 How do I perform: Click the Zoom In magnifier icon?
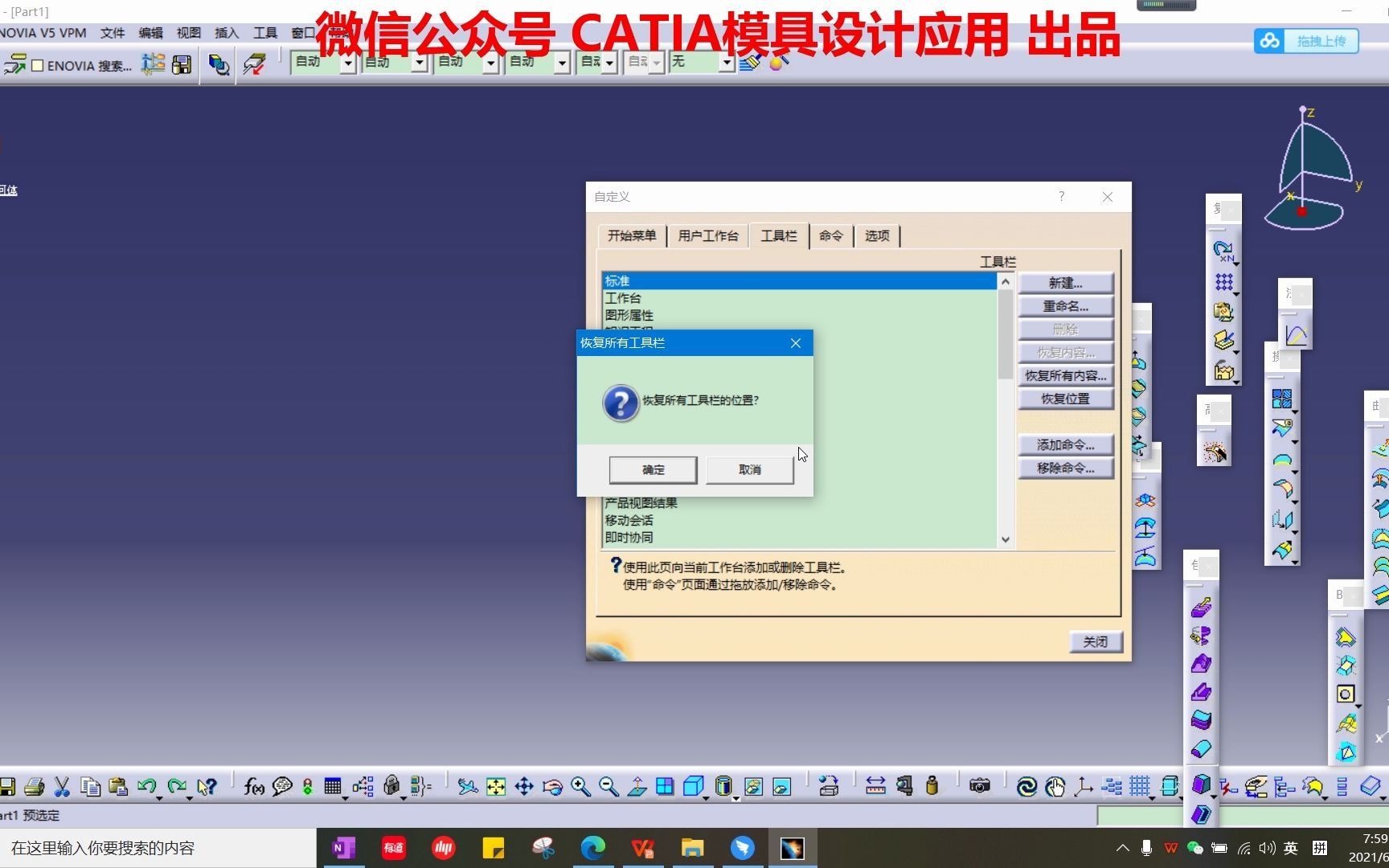pyautogui.click(x=580, y=787)
